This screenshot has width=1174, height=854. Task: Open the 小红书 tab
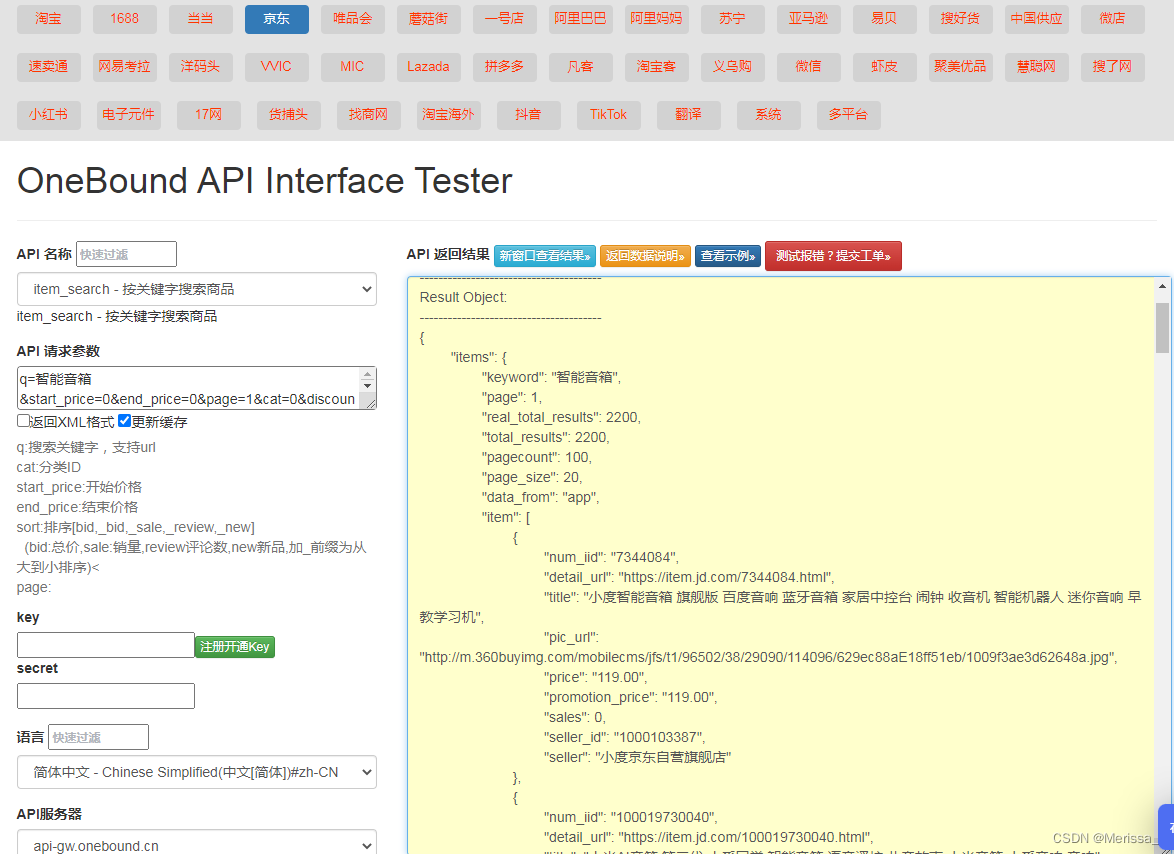point(49,115)
